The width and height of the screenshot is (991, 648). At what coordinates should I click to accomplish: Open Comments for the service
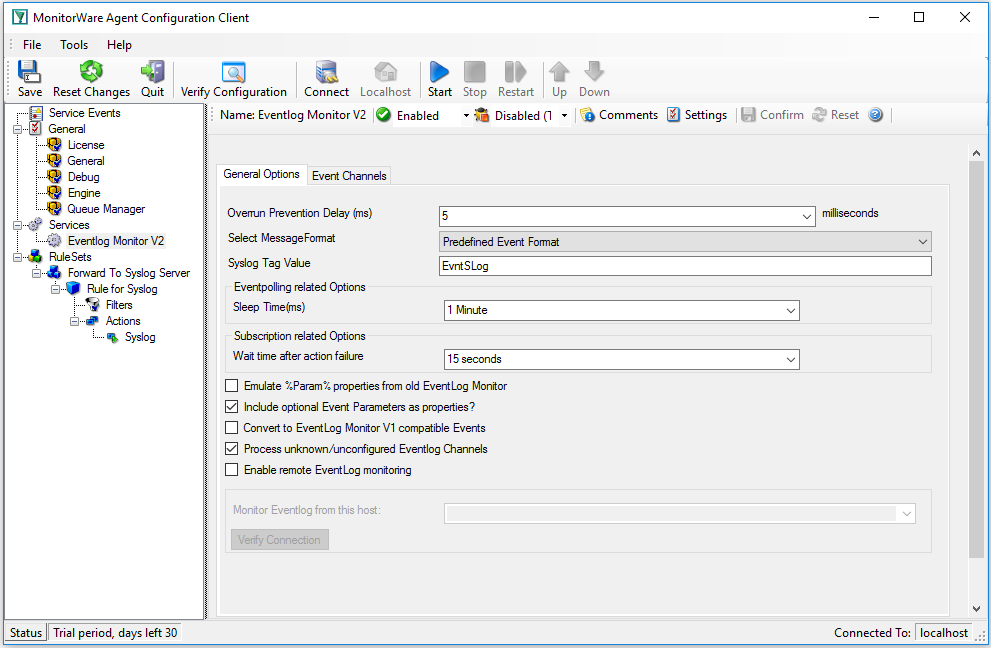point(618,115)
